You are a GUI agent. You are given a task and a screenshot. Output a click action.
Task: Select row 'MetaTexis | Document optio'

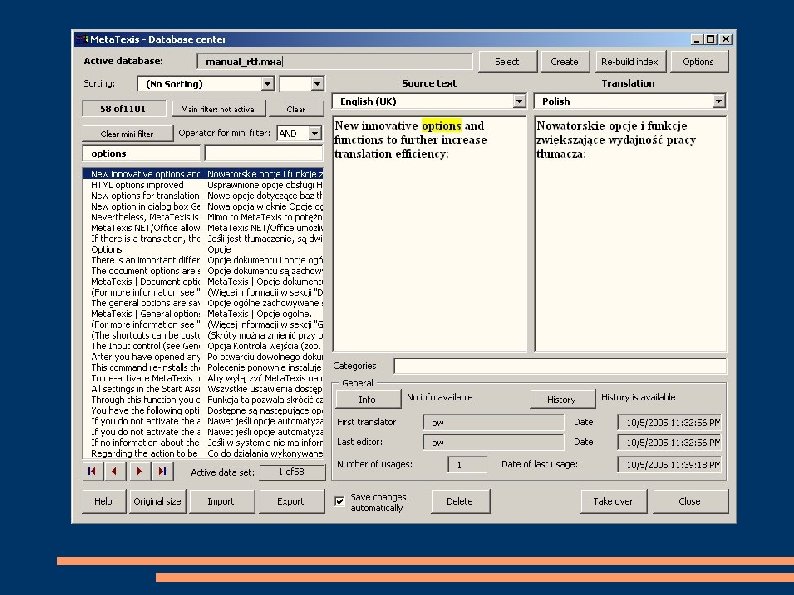pos(203,282)
